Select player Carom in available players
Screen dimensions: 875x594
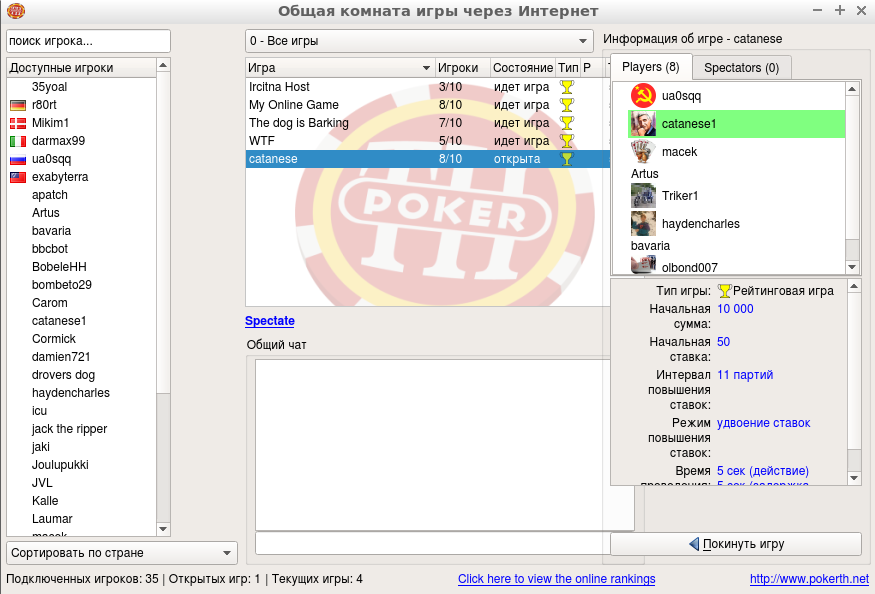(81, 303)
